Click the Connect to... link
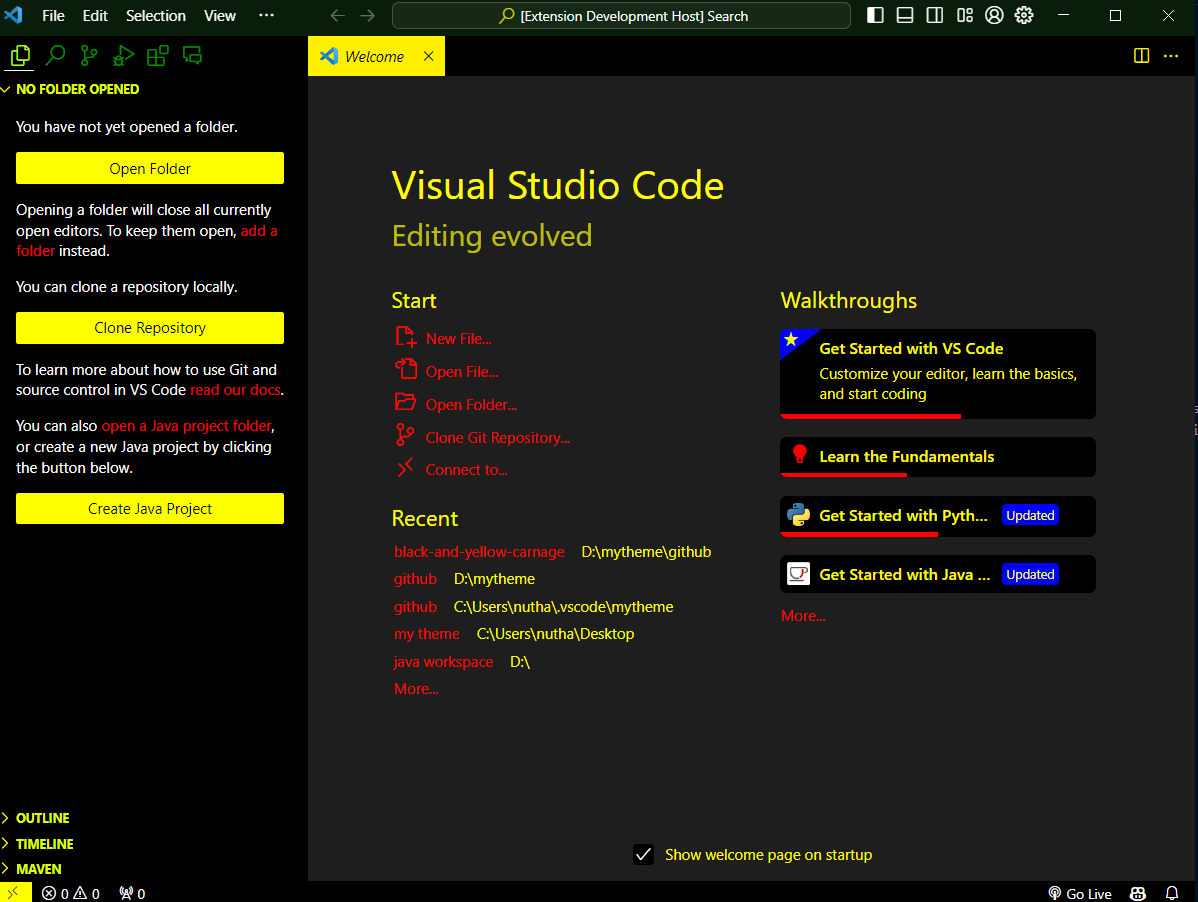 (466, 470)
